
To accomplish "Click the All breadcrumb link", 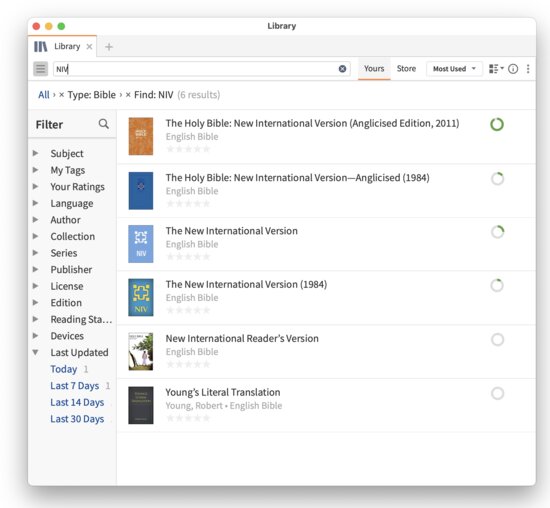I will pyautogui.click(x=44, y=95).
